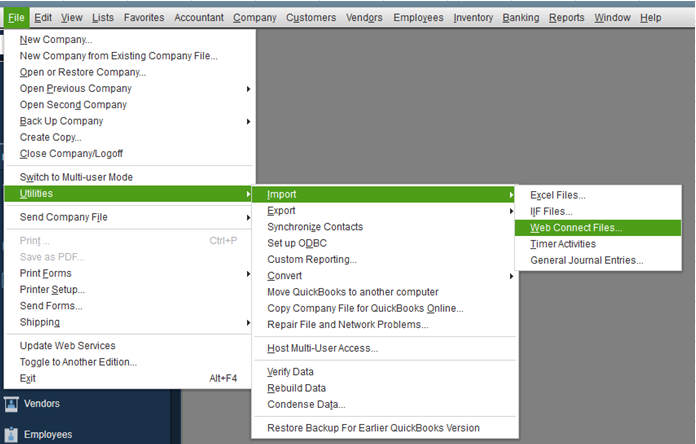Open Vendors in left sidebar
This screenshot has height=444, width=696.
[42, 404]
